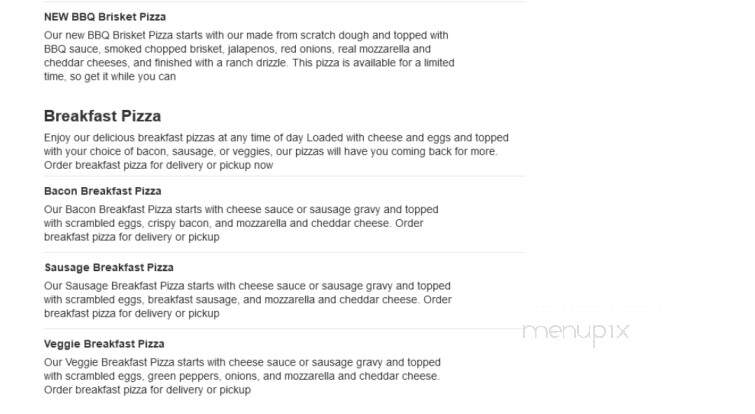The image size is (755, 414).
Task: Click 'with your choice of bacon, sausage' line
Action: click(271, 151)
